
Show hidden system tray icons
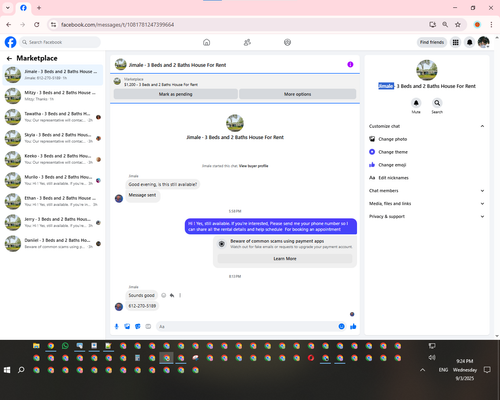coord(422,370)
